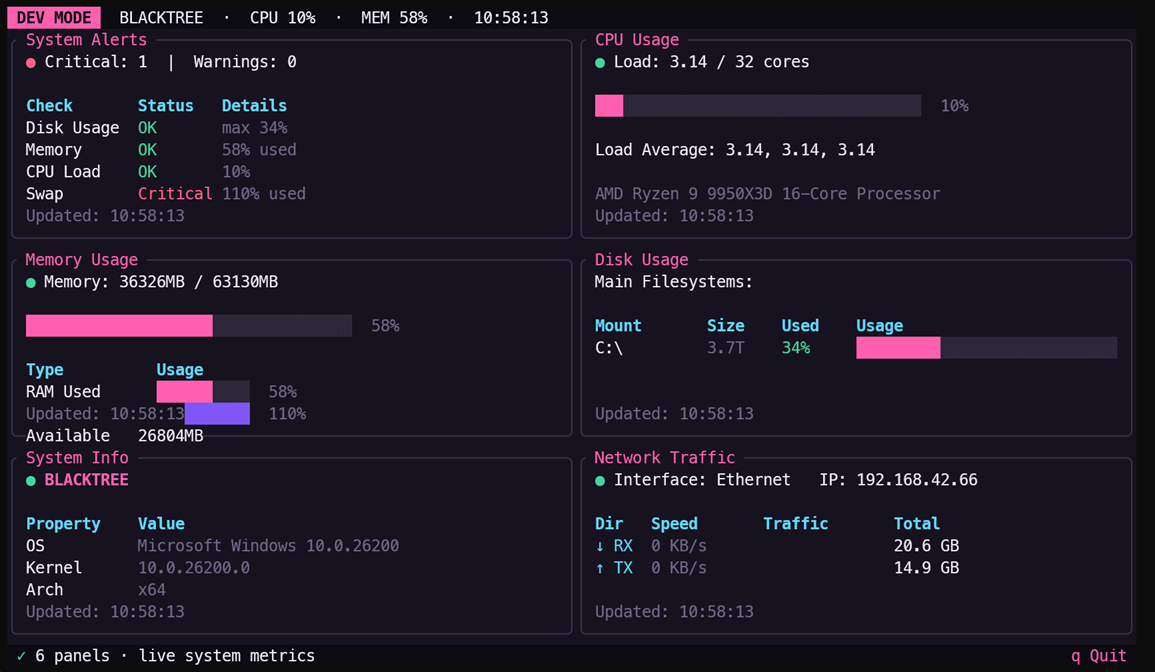Viewport: 1155px width, 672px height.
Task: Click the C:\ disk usage bar
Action: pos(986,348)
